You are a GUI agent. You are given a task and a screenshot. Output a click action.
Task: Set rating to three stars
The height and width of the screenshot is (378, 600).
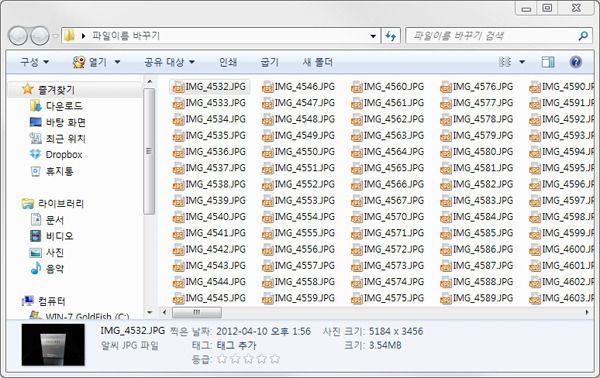point(248,359)
